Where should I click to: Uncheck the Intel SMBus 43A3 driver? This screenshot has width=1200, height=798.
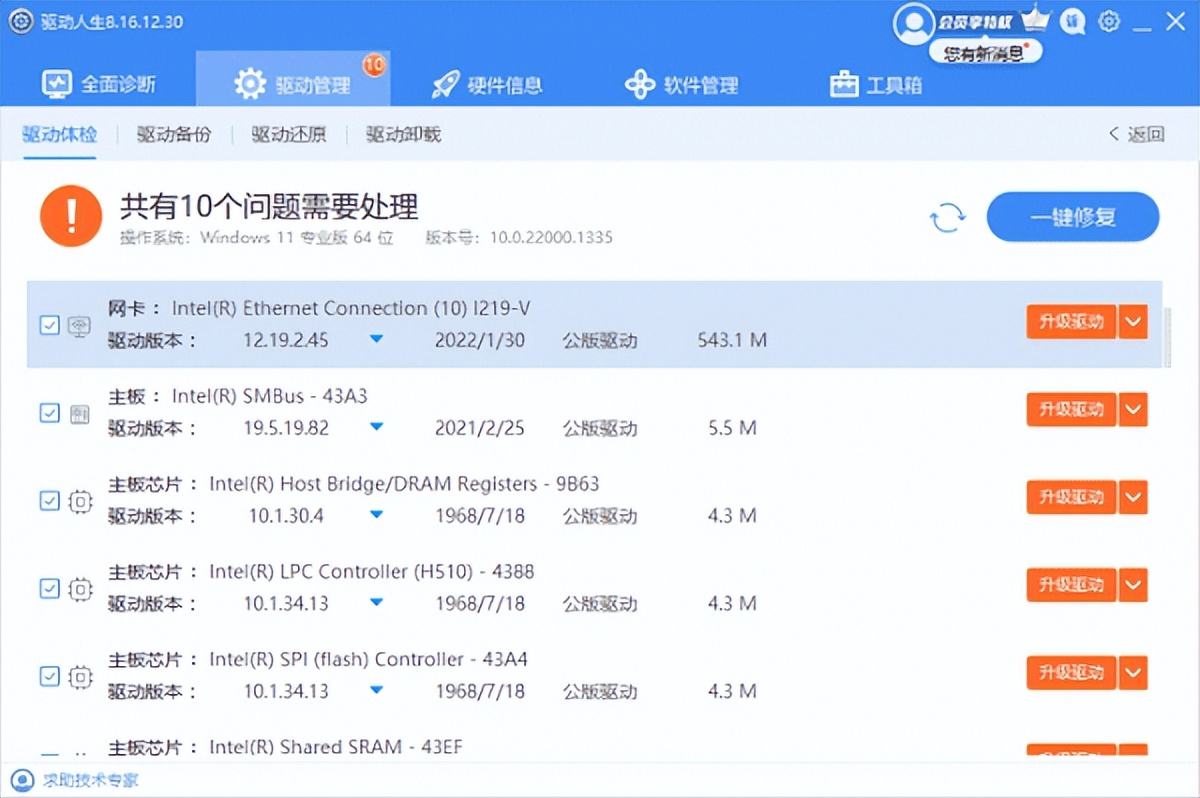click(x=49, y=410)
